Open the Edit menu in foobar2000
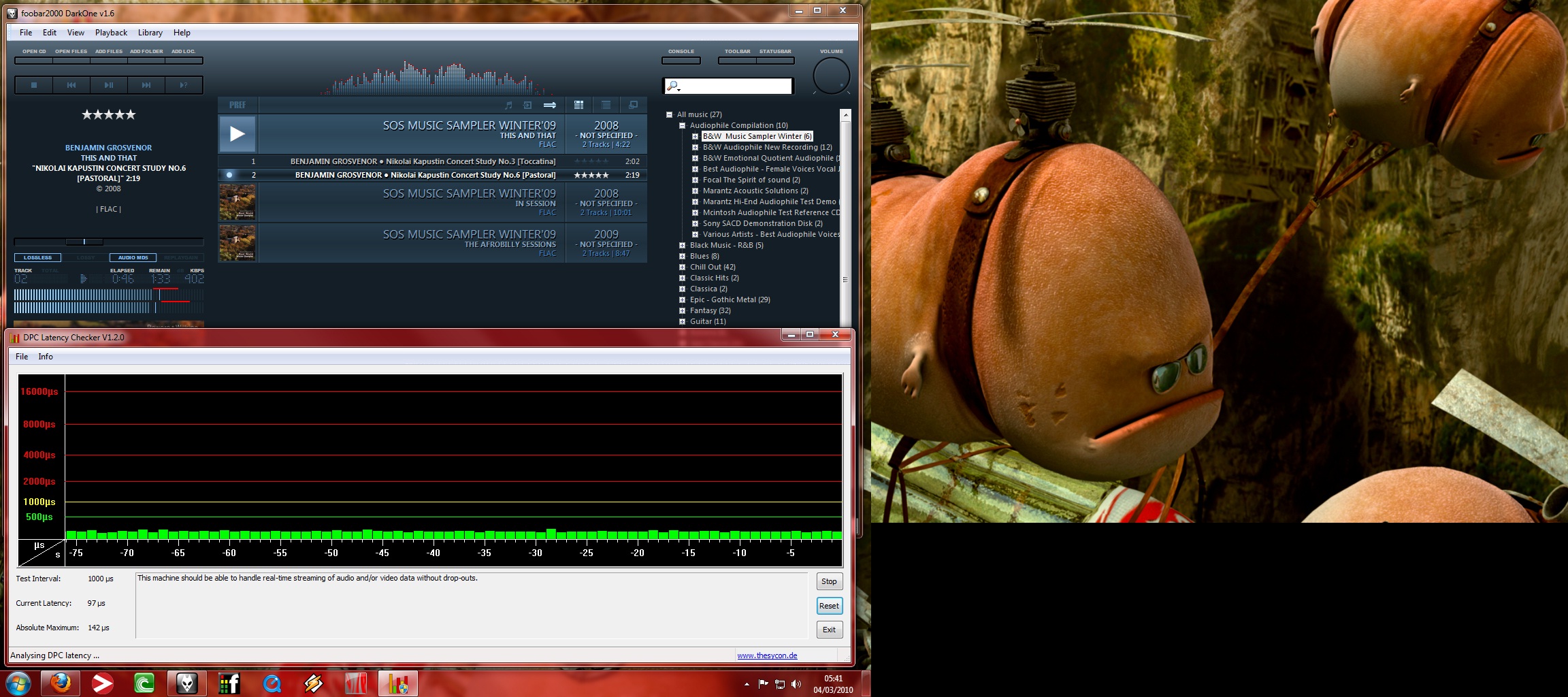1568x697 pixels. (50, 33)
